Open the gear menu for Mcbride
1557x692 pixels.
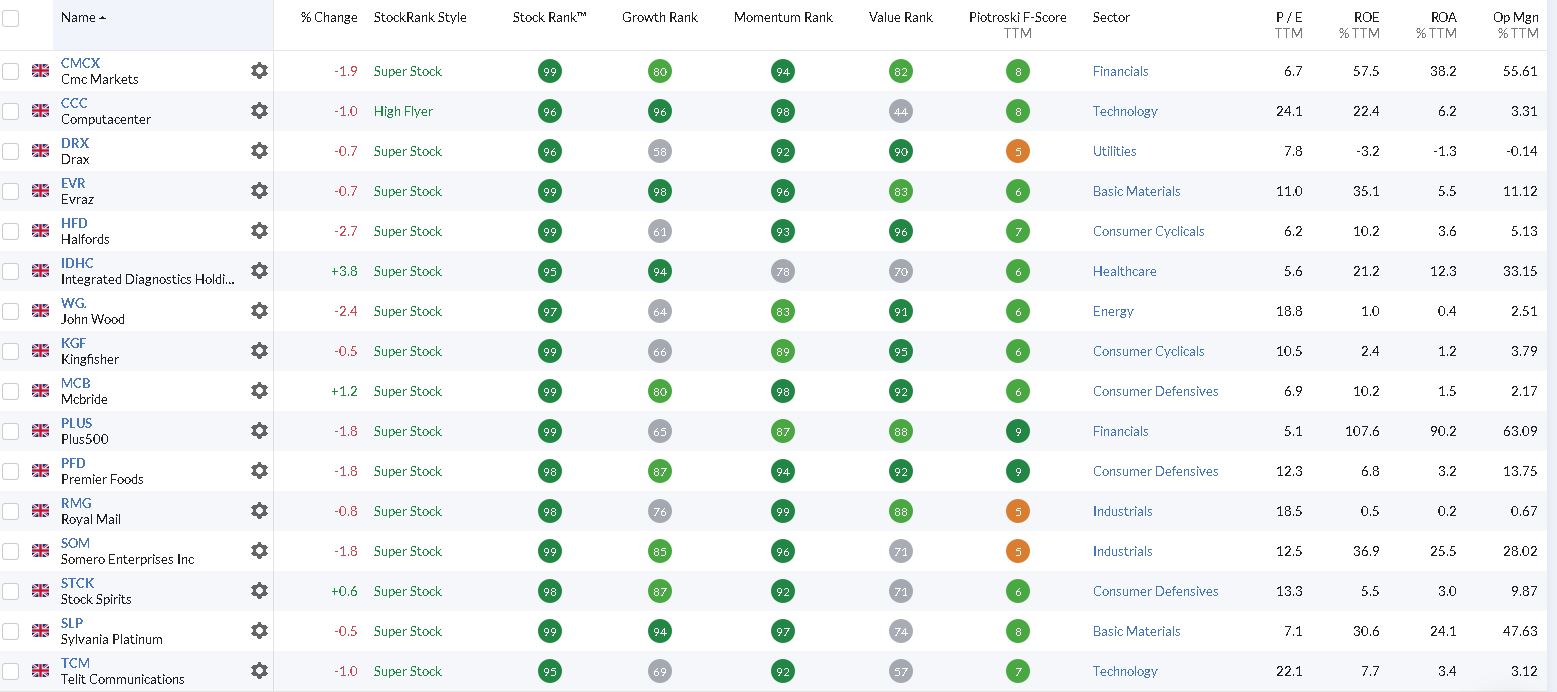(259, 391)
